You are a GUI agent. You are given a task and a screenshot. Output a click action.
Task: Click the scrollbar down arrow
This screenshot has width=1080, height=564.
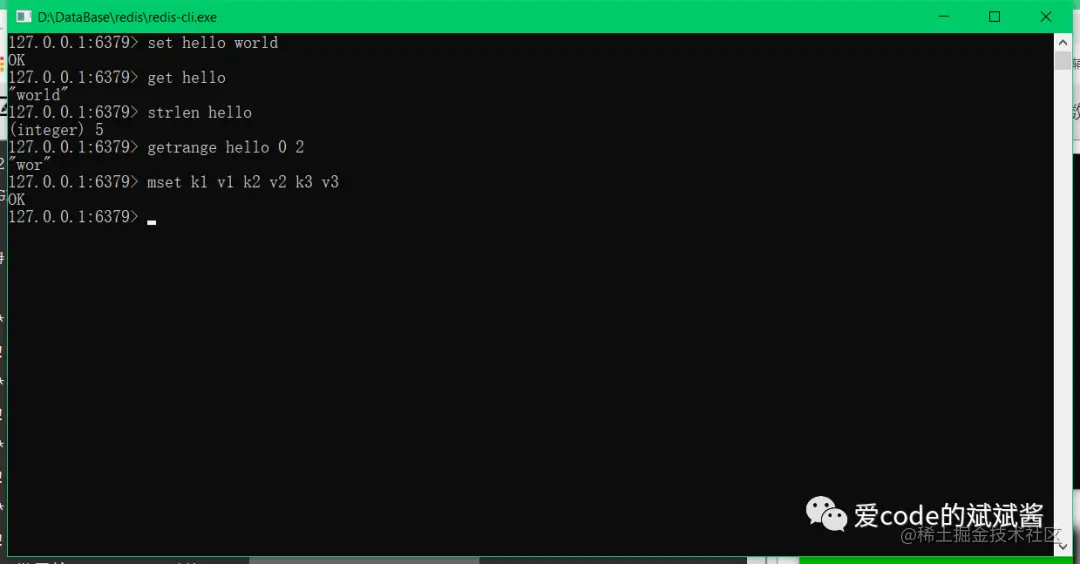tap(1062, 547)
